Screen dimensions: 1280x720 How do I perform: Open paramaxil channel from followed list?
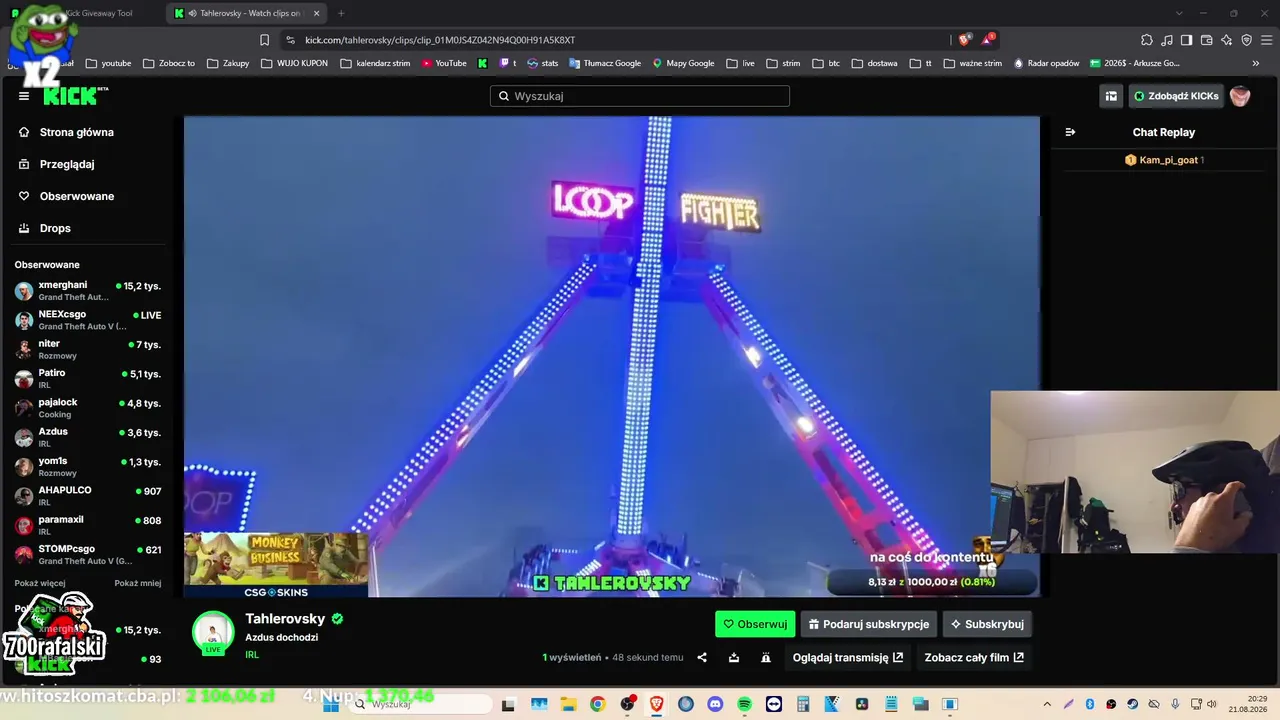88,525
